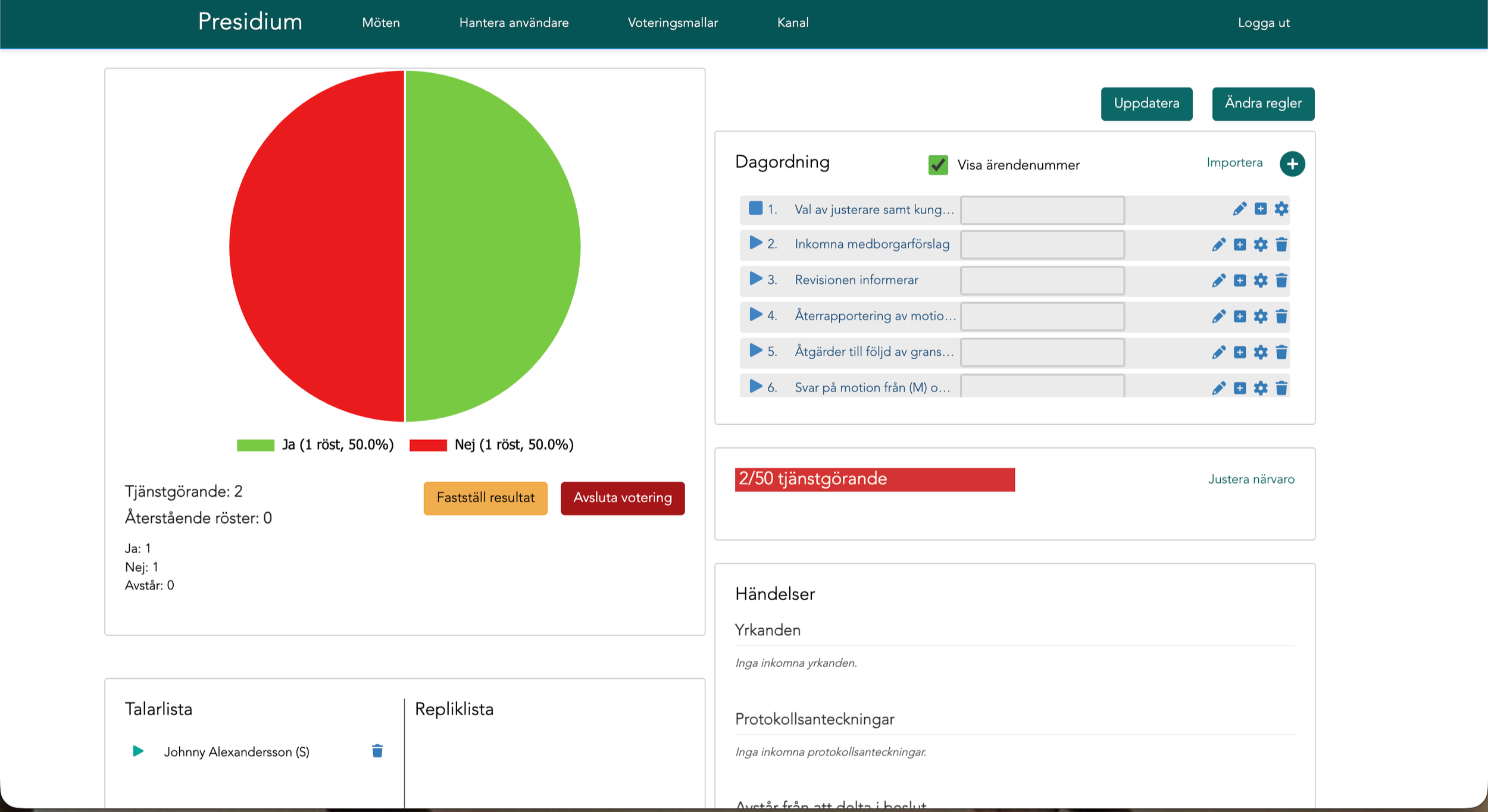Screen dimensions: 1488x812
Task: Start Johnny Alexandersson's speaking time with play toggle
Action: coord(137,751)
